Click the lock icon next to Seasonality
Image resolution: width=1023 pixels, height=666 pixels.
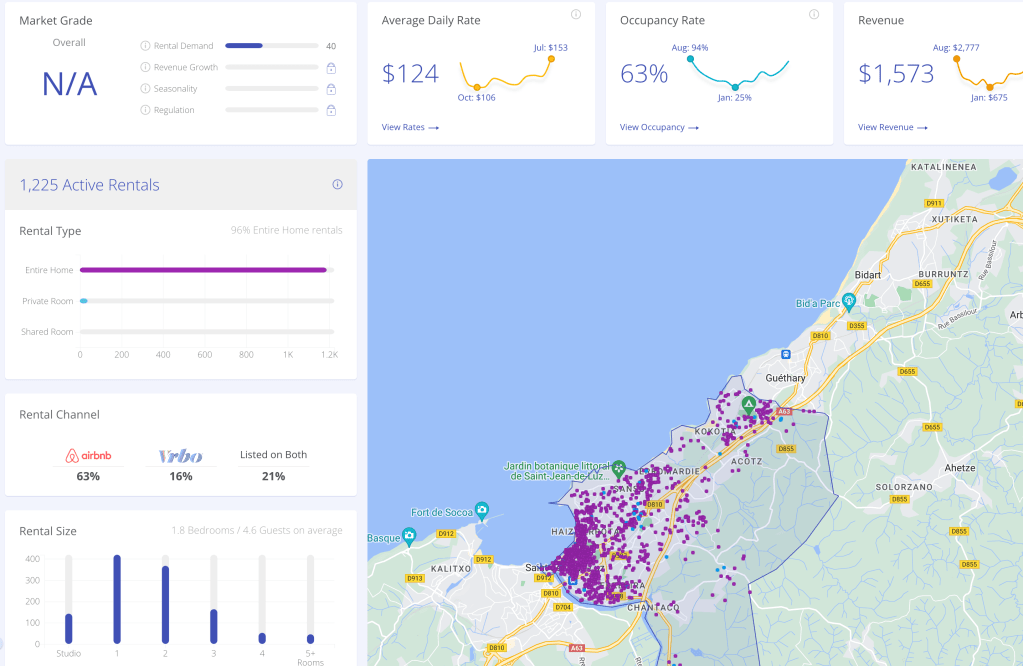tap(330, 89)
